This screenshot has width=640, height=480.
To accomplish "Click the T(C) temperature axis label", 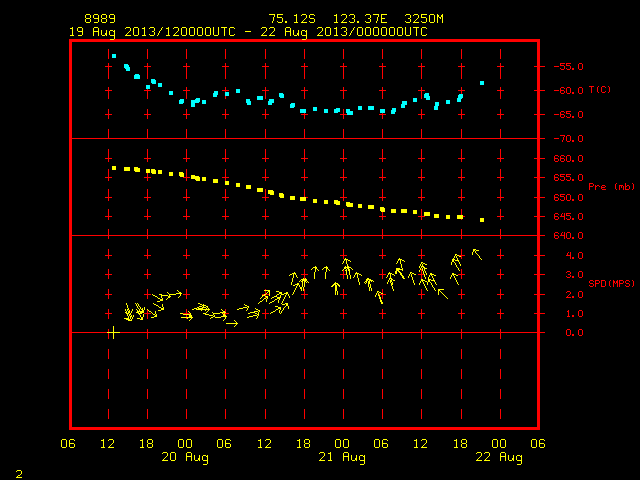I will (x=600, y=89).
